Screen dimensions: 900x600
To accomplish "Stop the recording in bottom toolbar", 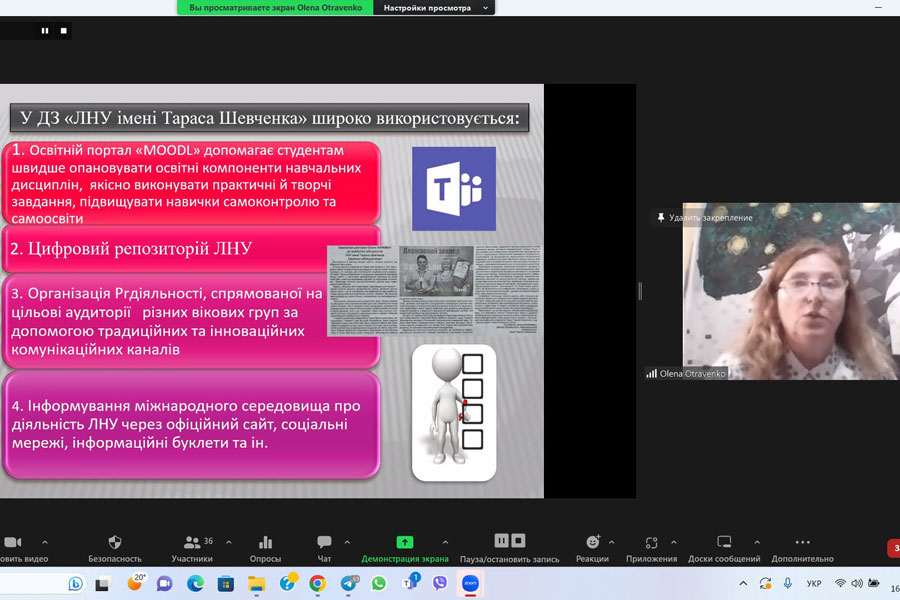I will point(517,541).
